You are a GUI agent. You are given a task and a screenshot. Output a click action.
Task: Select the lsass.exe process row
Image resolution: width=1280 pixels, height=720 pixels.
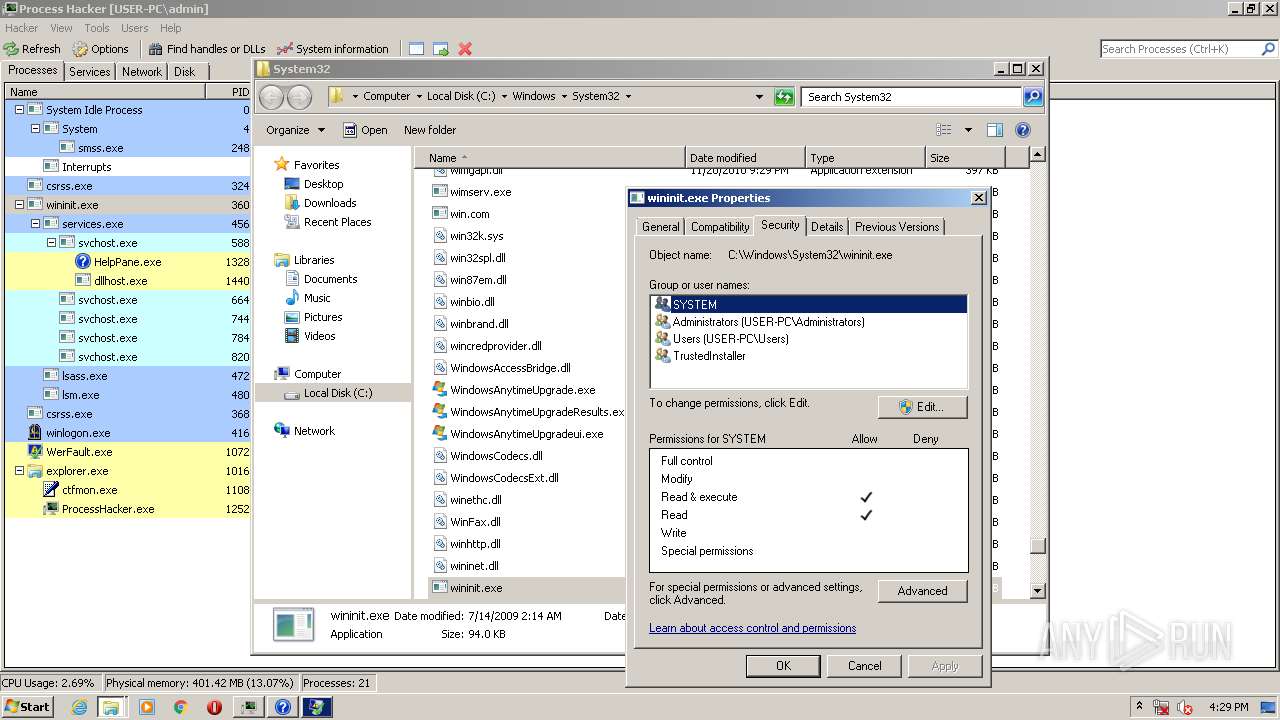tap(128, 376)
